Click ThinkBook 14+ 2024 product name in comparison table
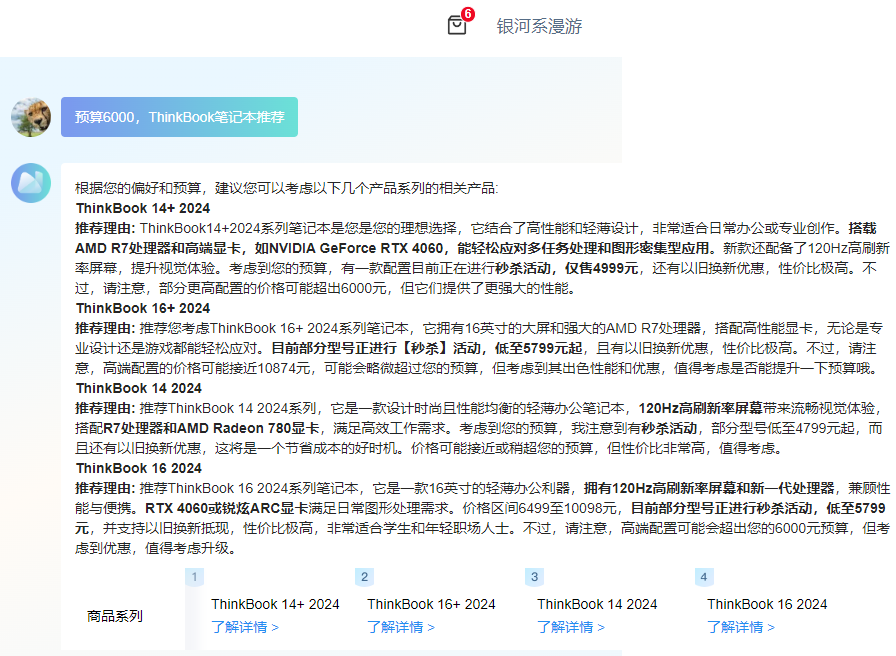The image size is (896, 656). click(275, 604)
